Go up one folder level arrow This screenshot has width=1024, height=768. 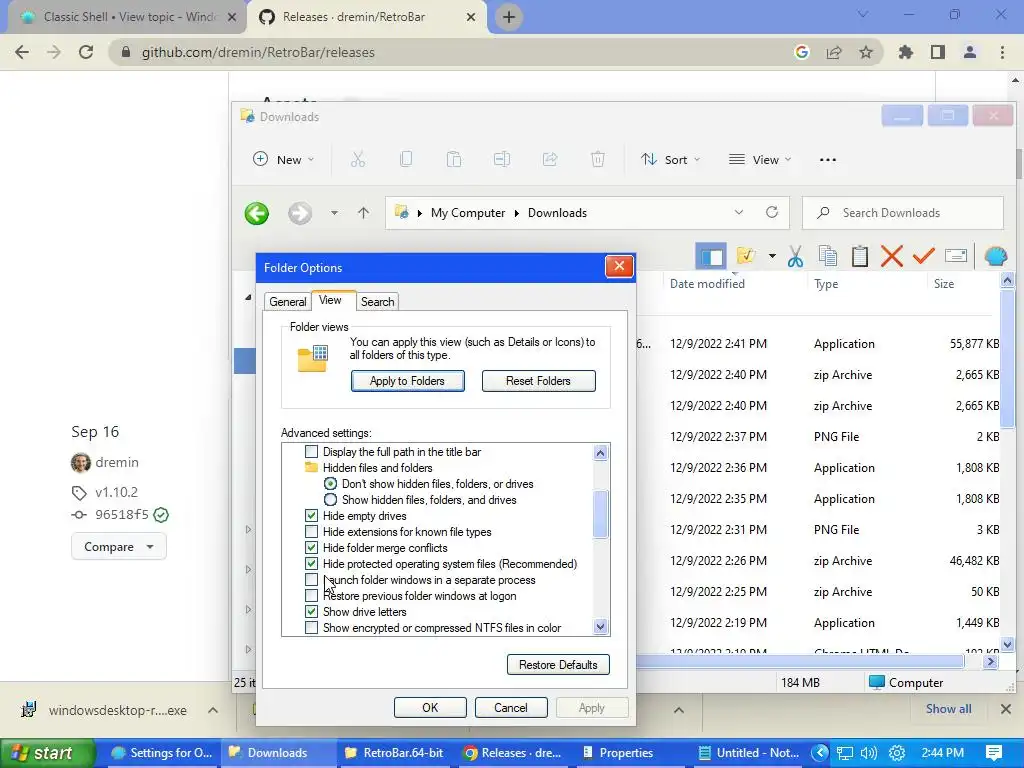(x=363, y=213)
